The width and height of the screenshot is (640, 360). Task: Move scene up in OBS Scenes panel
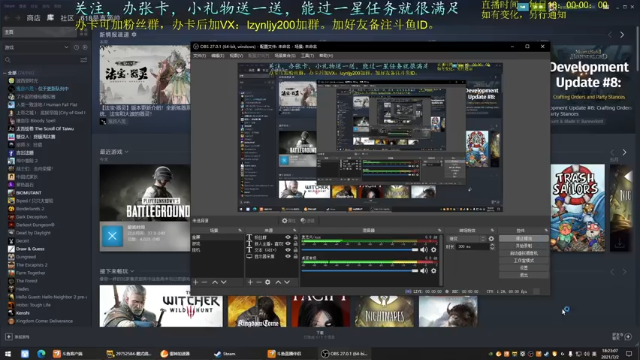point(215,282)
